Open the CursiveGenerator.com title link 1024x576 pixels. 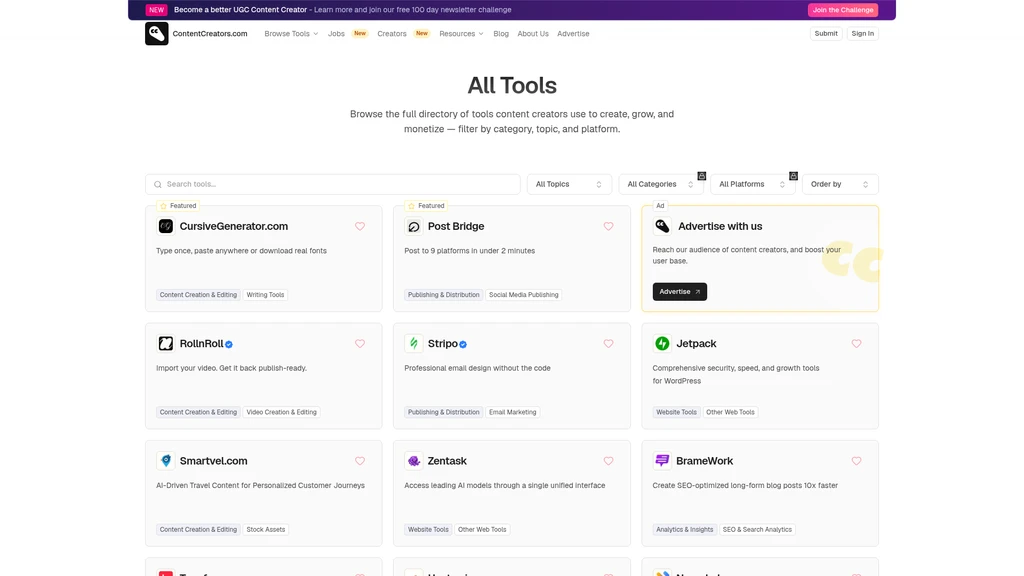click(234, 226)
